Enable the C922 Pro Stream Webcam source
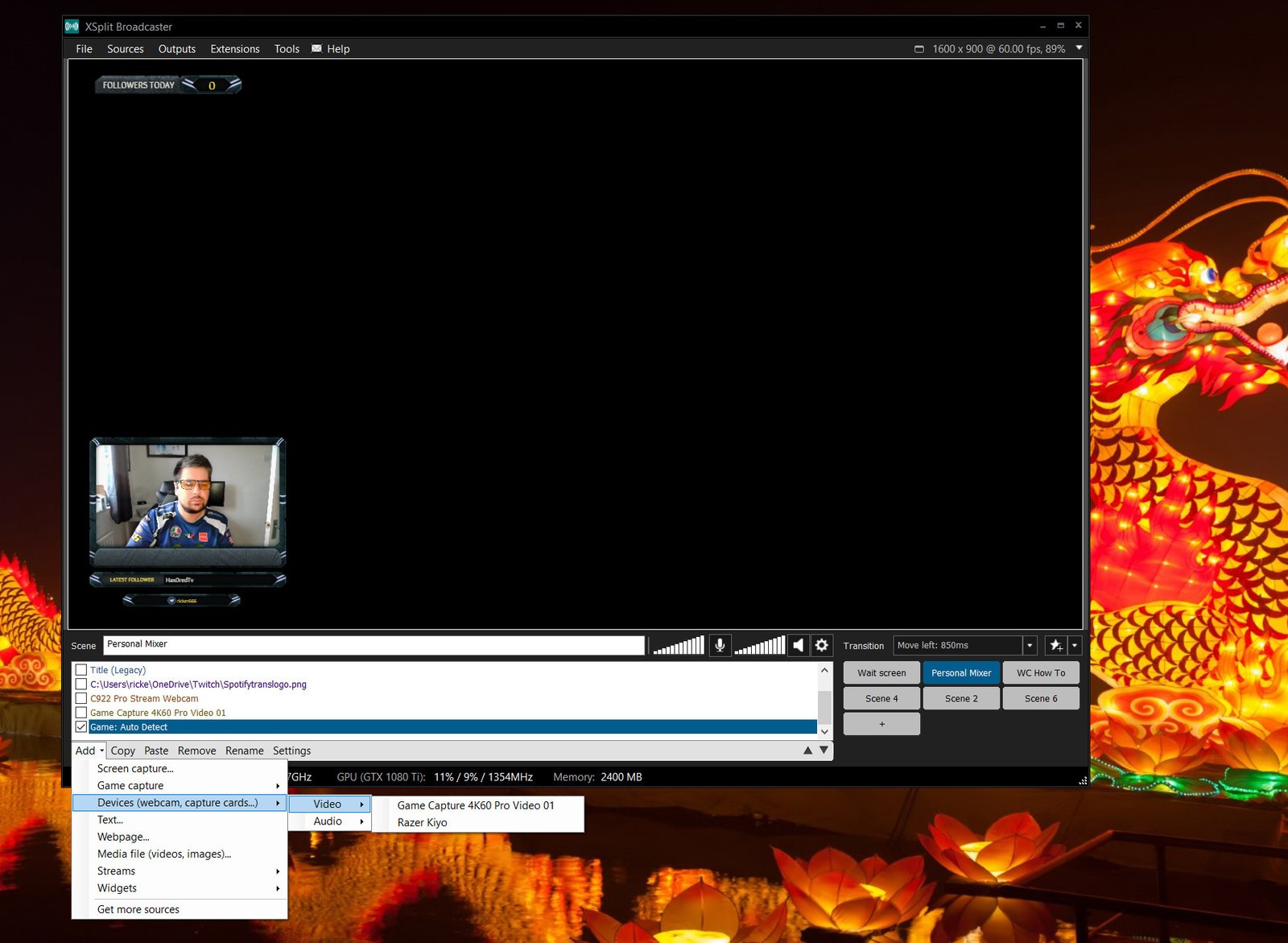 (80, 698)
